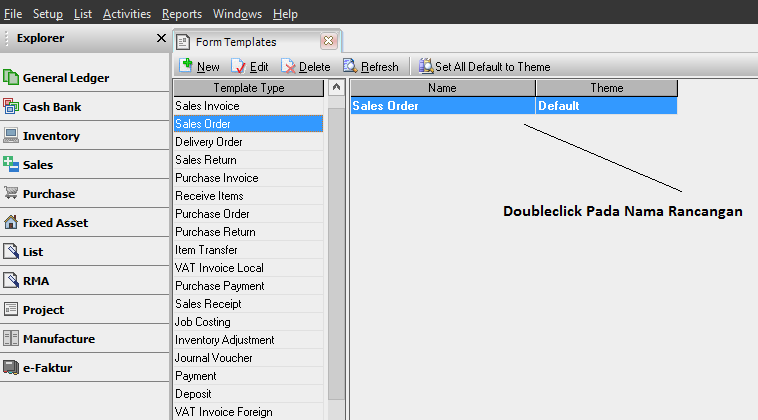Click the Edit template pencil icon
The image size is (758, 420).
(x=238, y=66)
